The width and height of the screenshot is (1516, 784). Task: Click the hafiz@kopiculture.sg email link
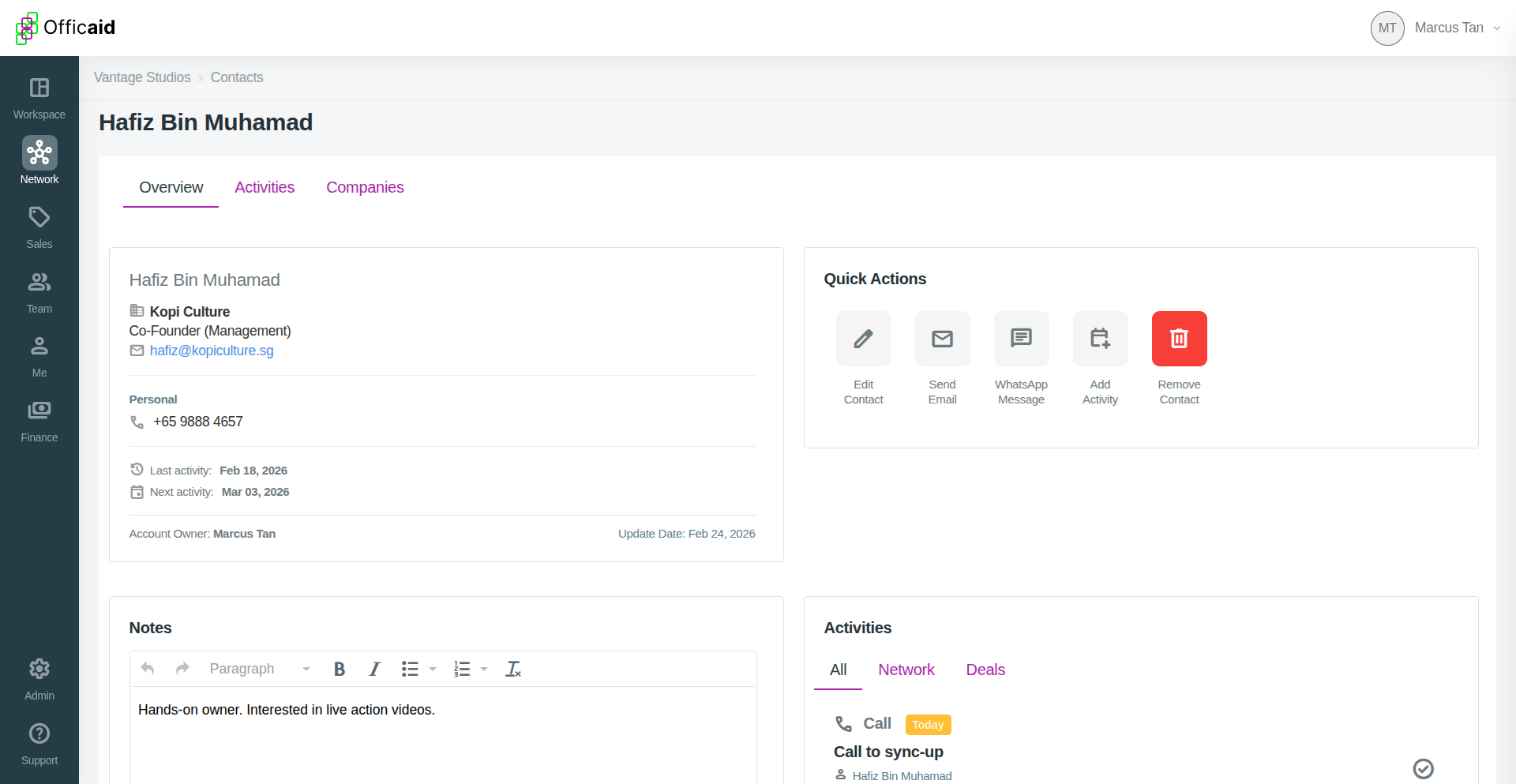click(x=211, y=351)
